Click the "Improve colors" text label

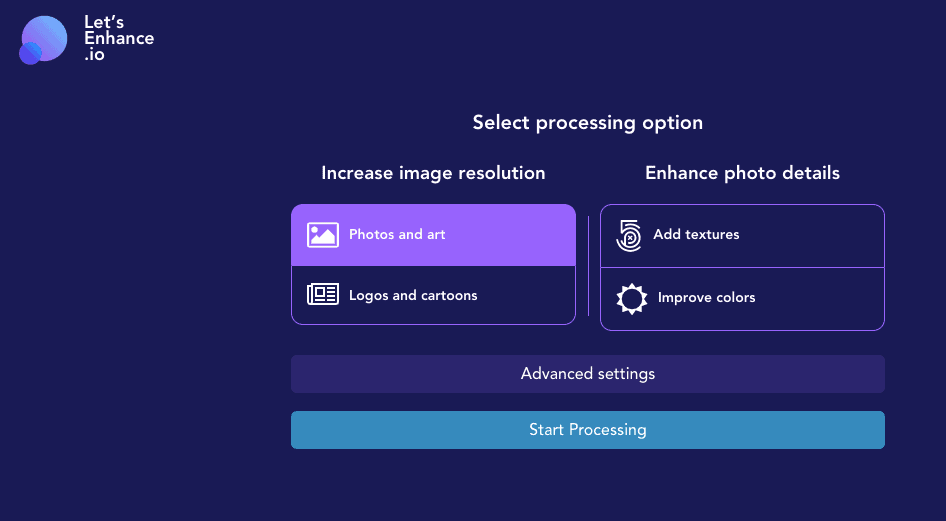[706, 298]
